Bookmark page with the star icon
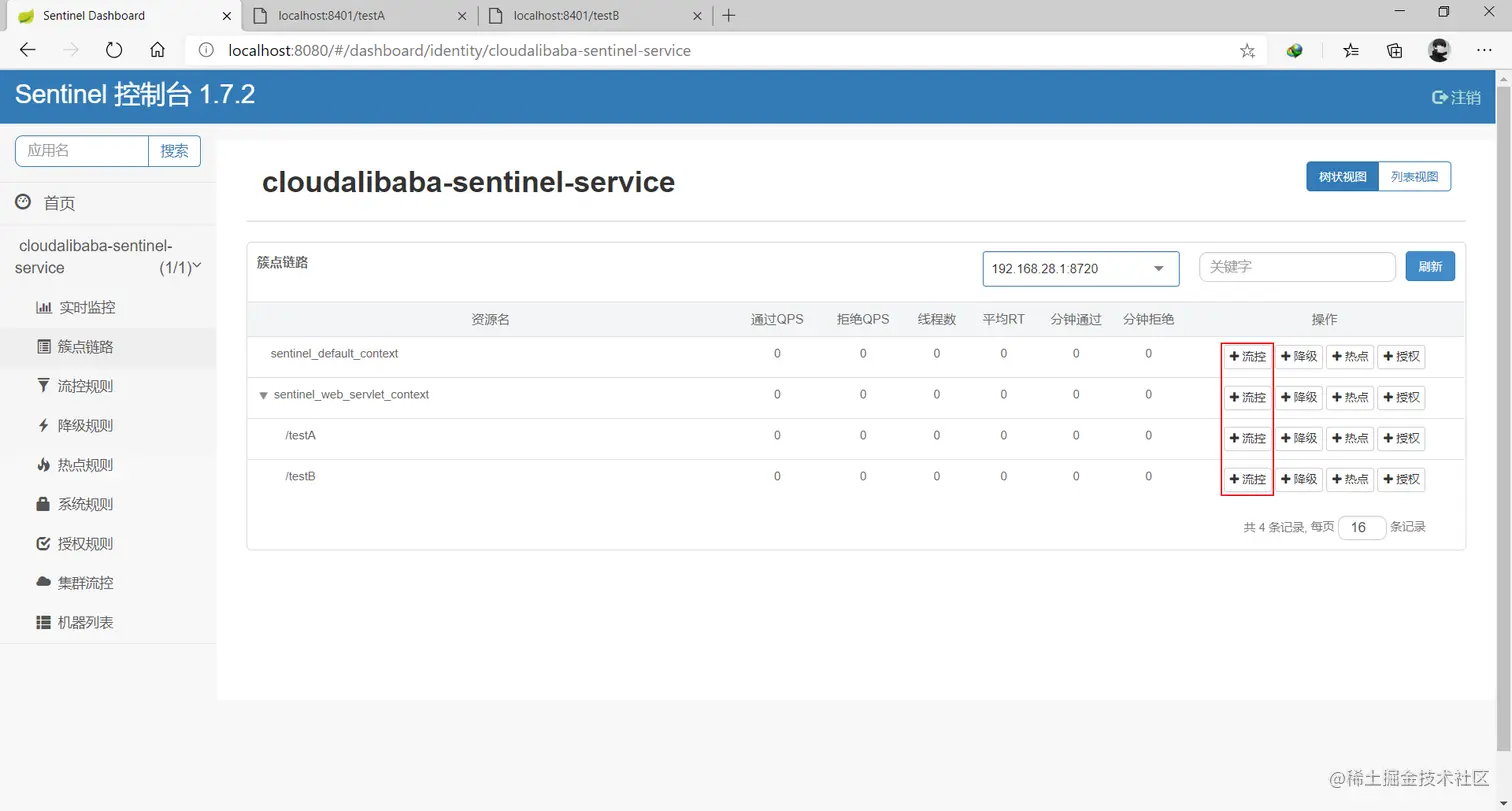Screen dimensions: 1512x811 1247,50
